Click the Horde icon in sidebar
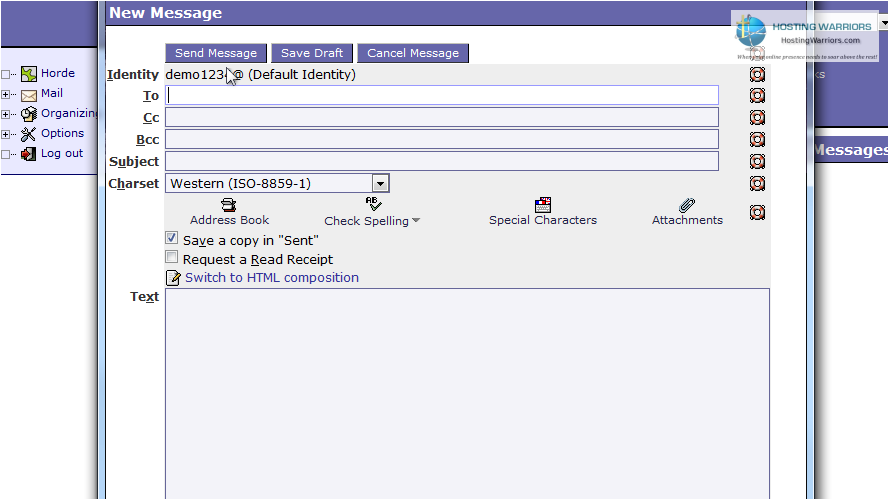The height and width of the screenshot is (500, 889). tap(29, 74)
